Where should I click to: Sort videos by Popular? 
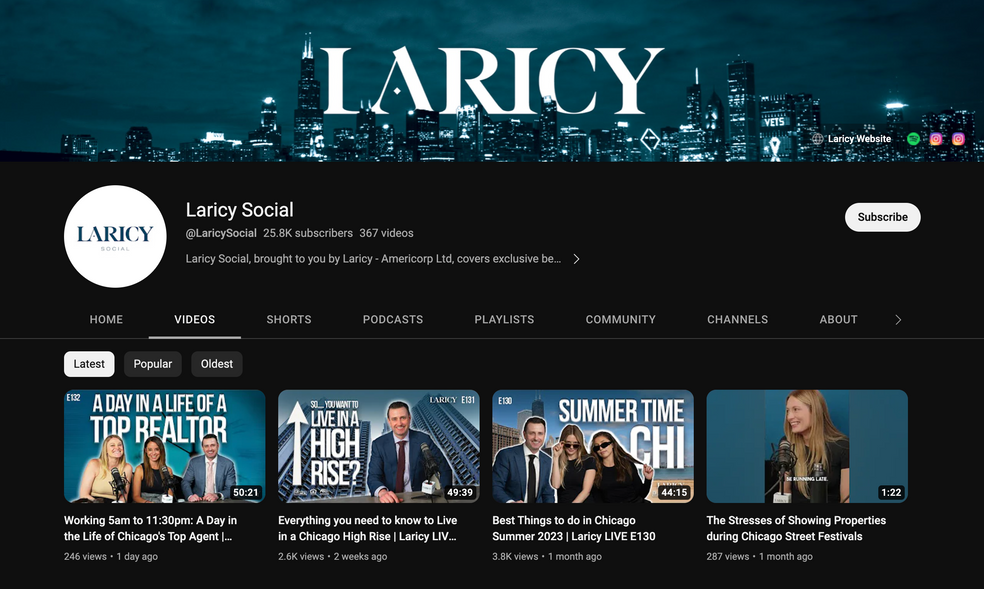[153, 364]
